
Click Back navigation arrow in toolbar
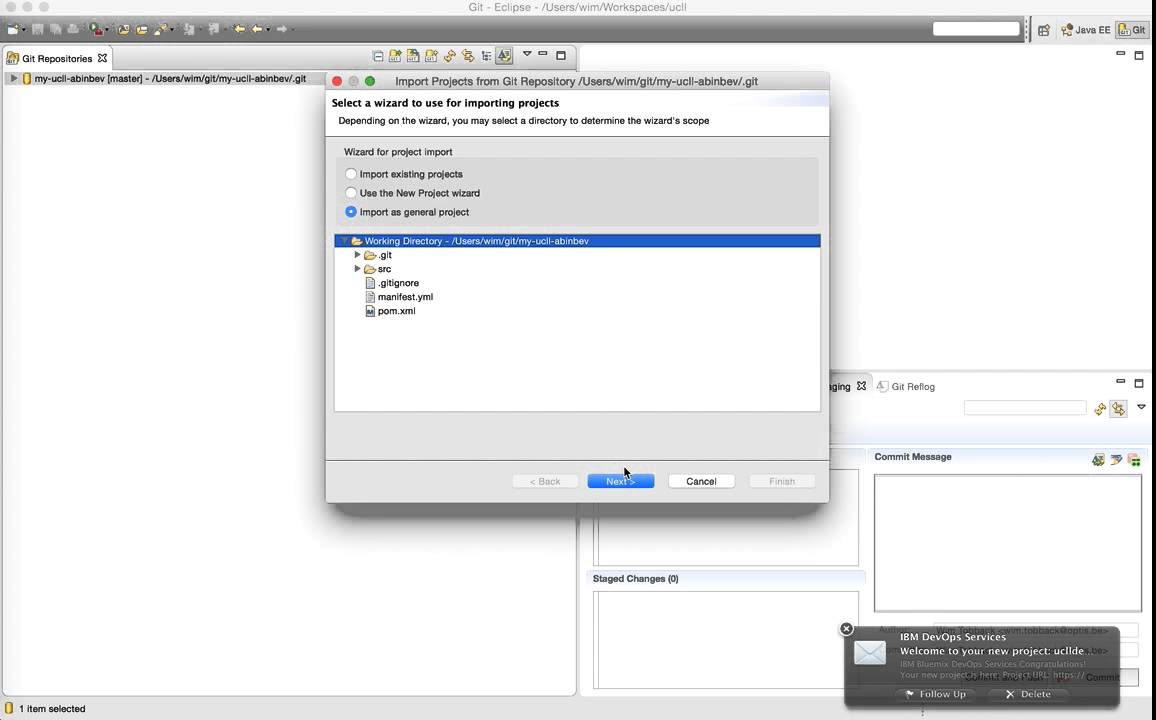tap(257, 29)
